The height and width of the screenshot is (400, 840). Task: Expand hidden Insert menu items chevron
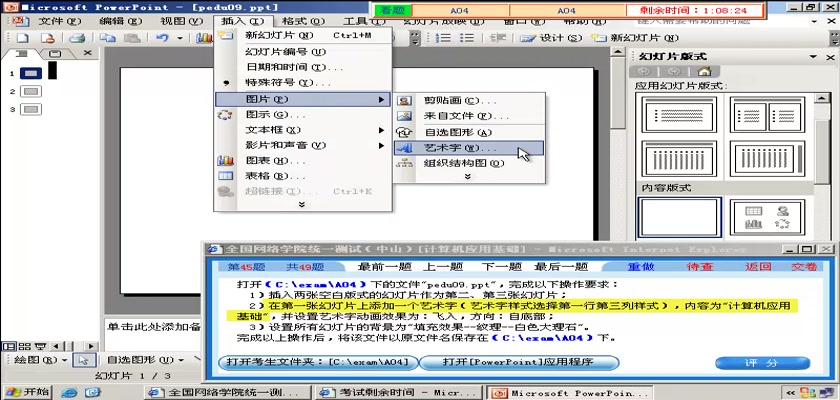point(302,204)
